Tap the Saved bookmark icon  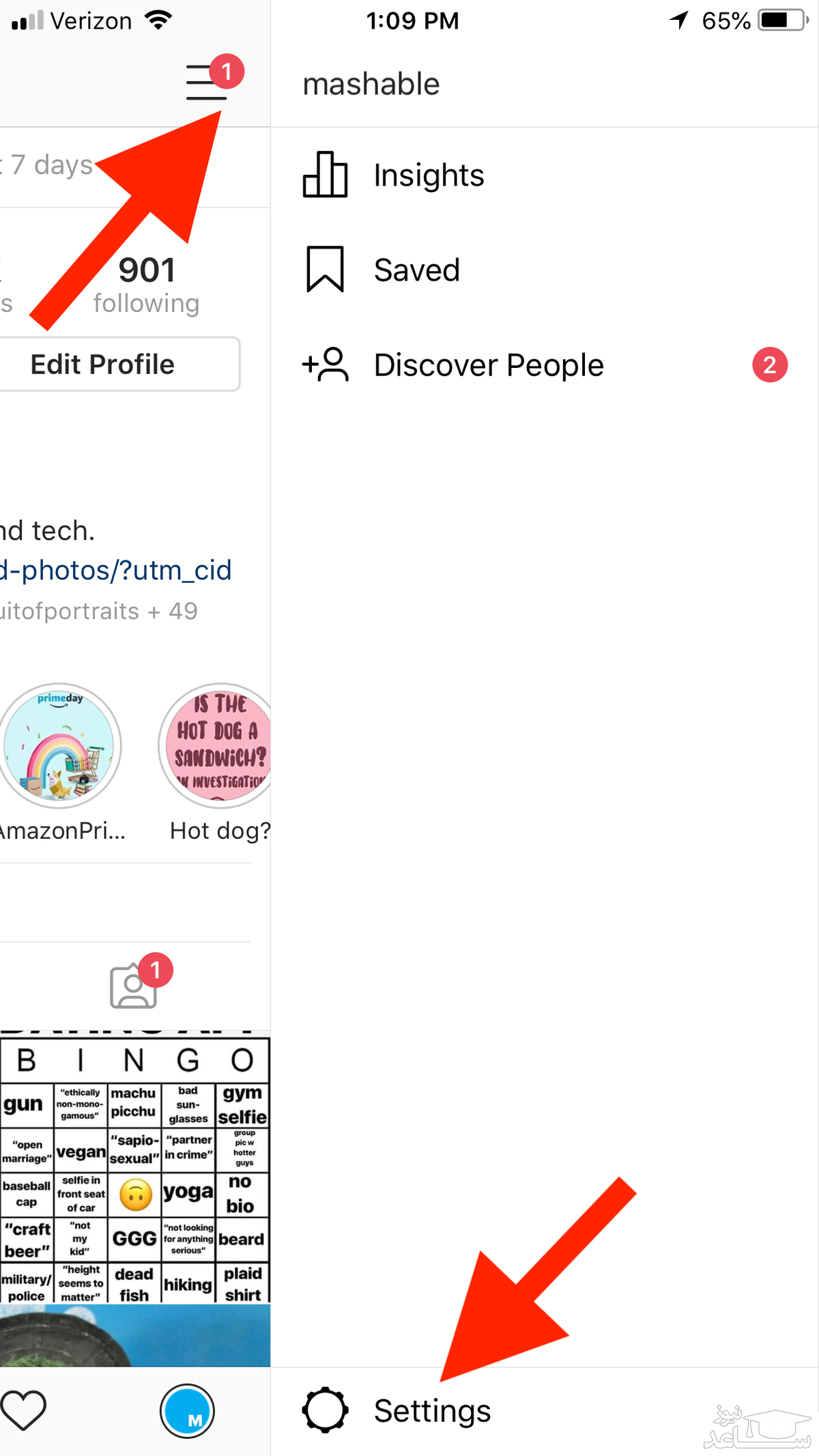point(325,270)
